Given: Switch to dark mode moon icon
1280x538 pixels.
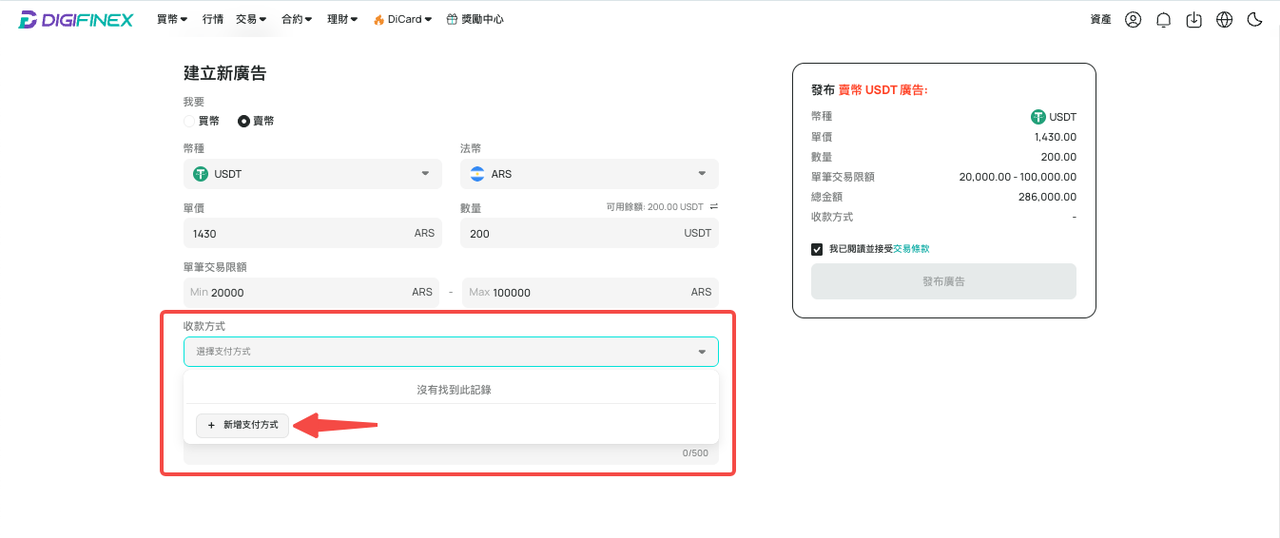Looking at the screenshot, I should 1255,19.
